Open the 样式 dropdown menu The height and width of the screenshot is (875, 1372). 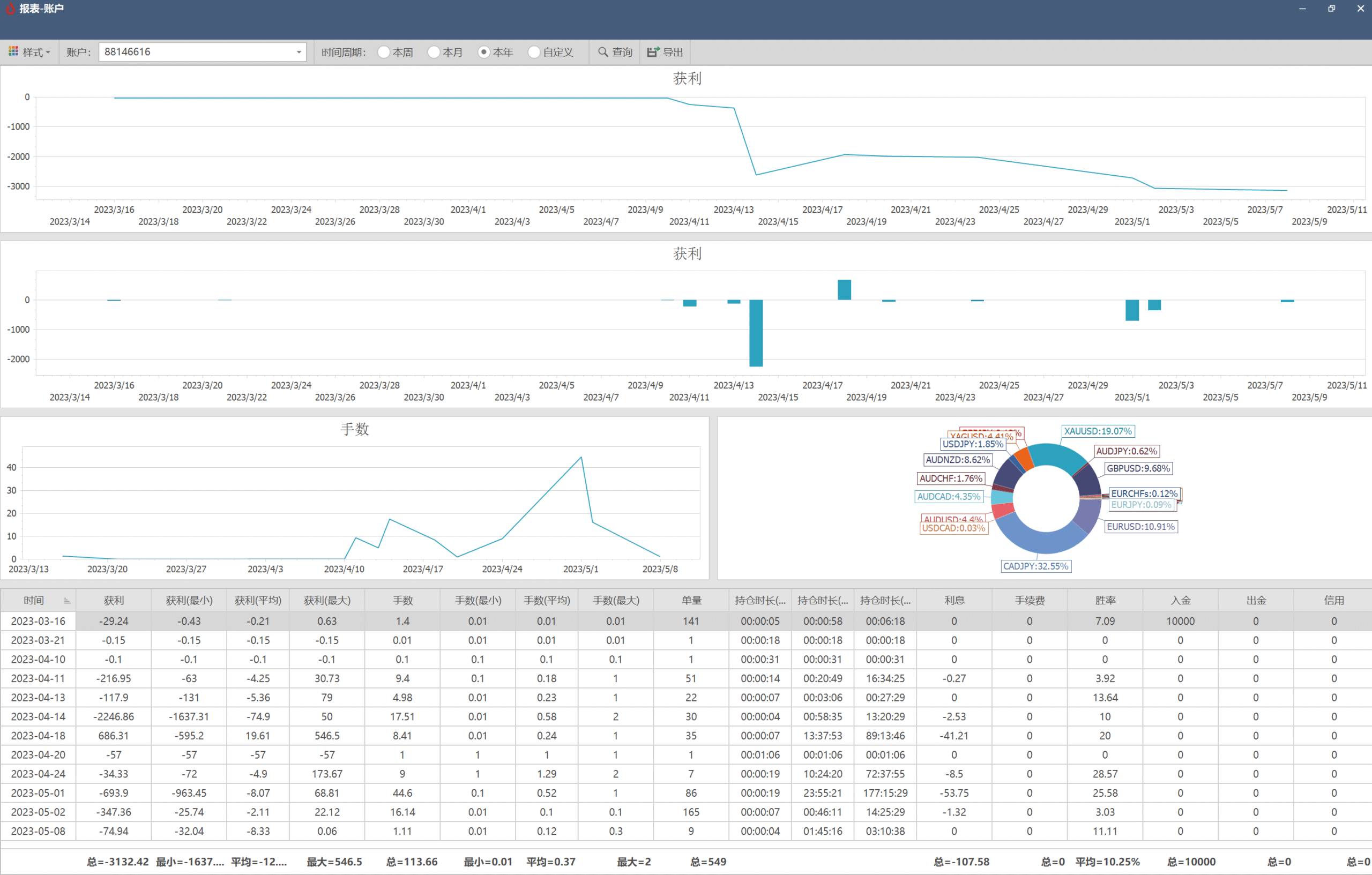pos(29,52)
